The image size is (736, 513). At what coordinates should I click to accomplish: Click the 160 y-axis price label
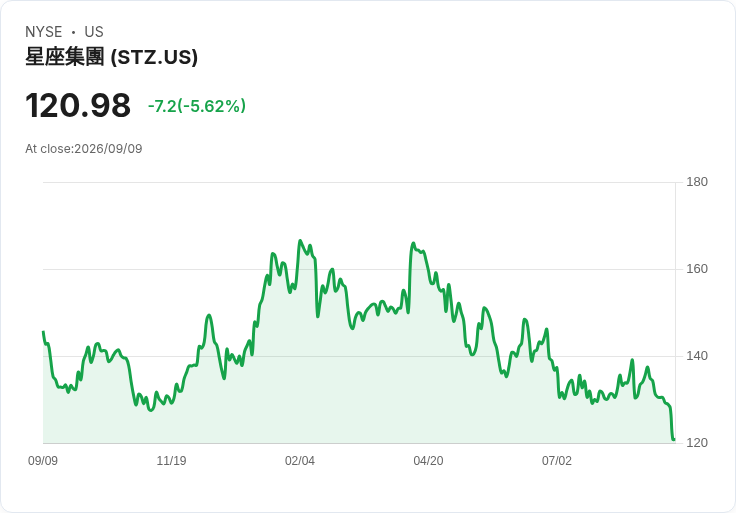[x=697, y=269]
